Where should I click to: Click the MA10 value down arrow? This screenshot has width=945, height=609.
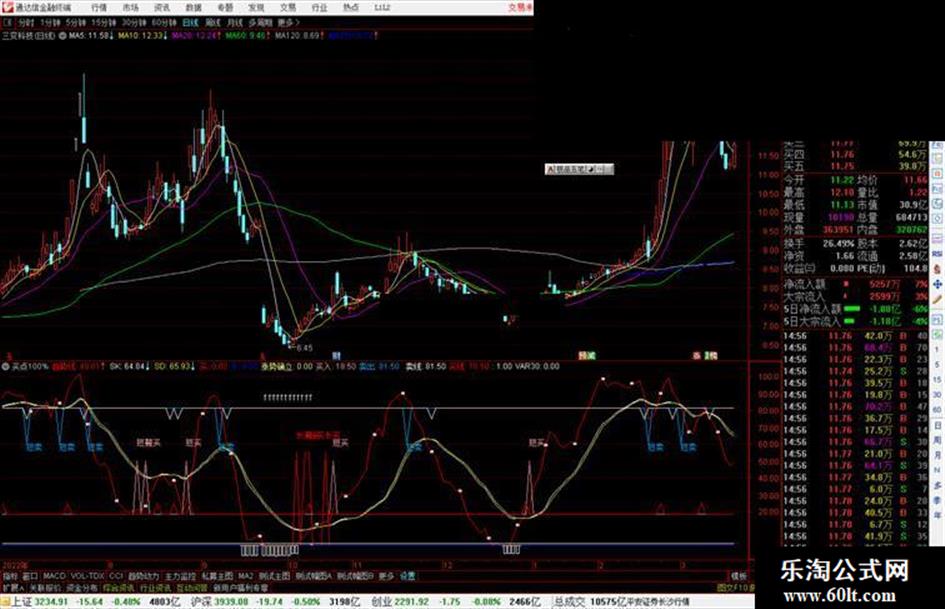coord(165,36)
